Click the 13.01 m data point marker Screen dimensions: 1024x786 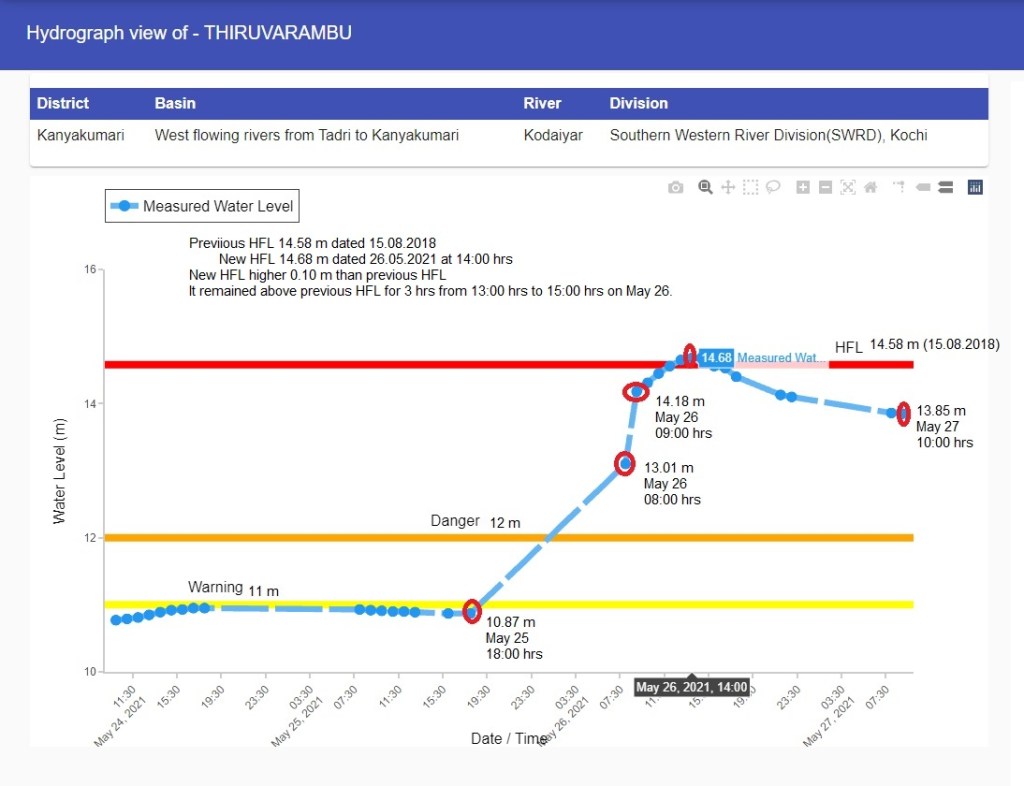point(625,463)
